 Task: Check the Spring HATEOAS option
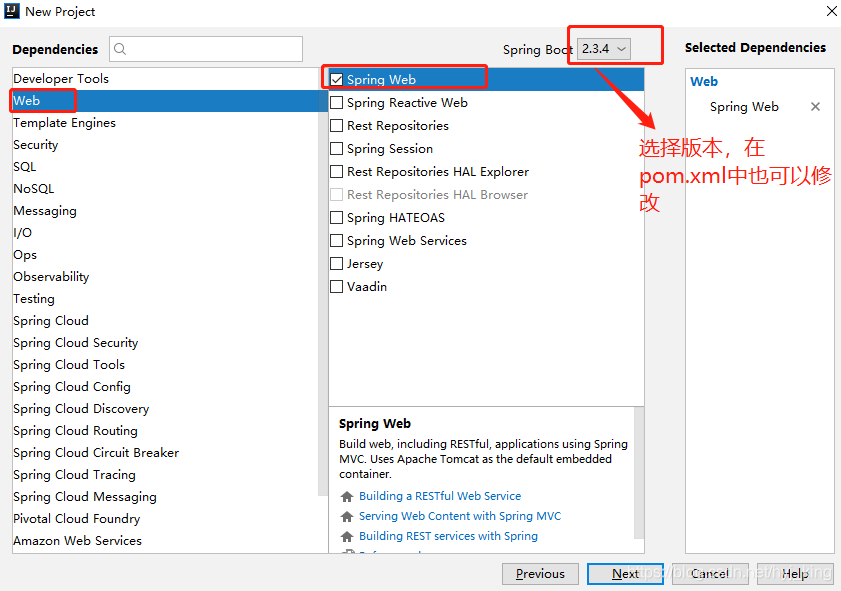[x=336, y=218]
